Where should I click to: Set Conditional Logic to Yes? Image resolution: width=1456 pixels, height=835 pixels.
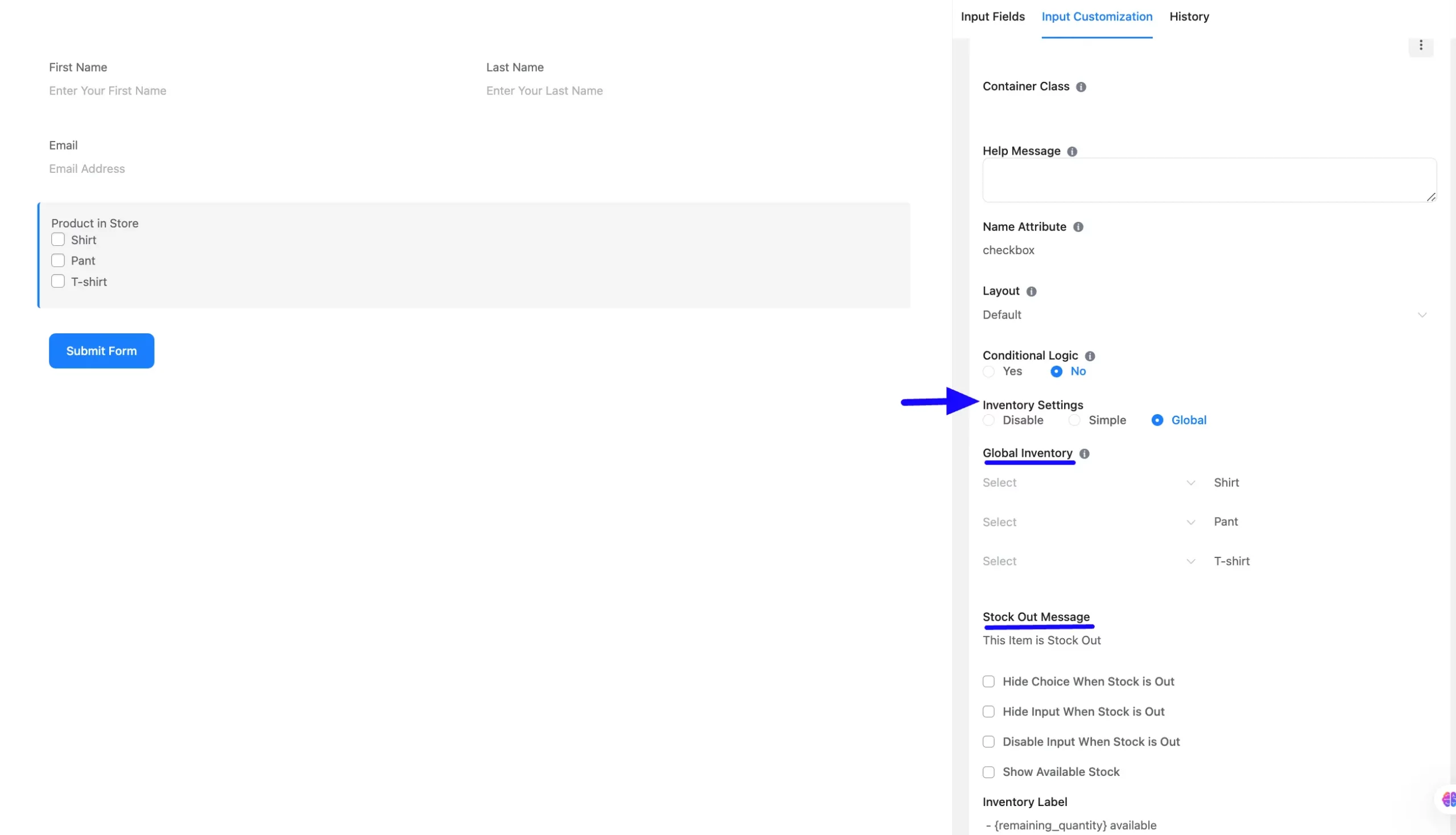coord(988,371)
